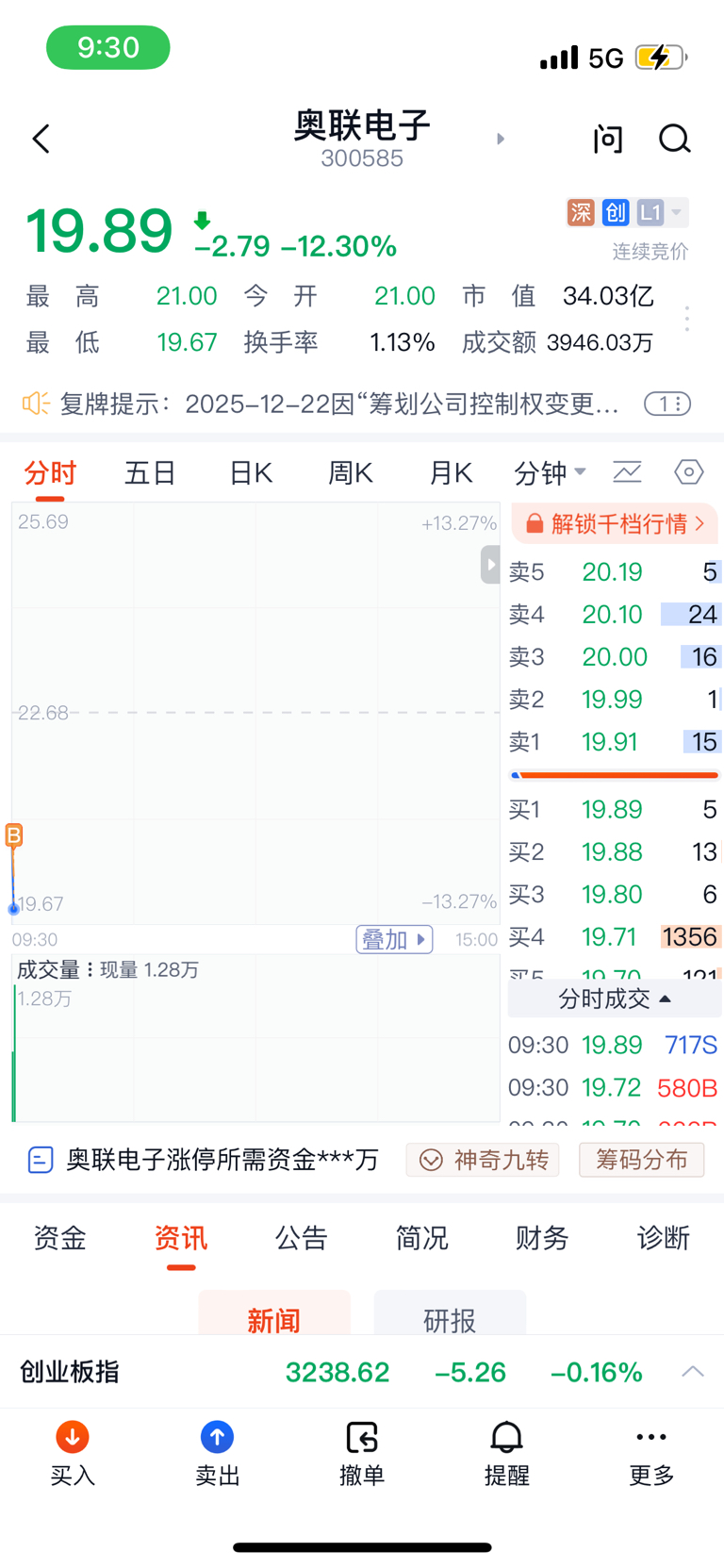Tap the 筹码分布 button
724x1568 pixels.
[x=641, y=1160]
